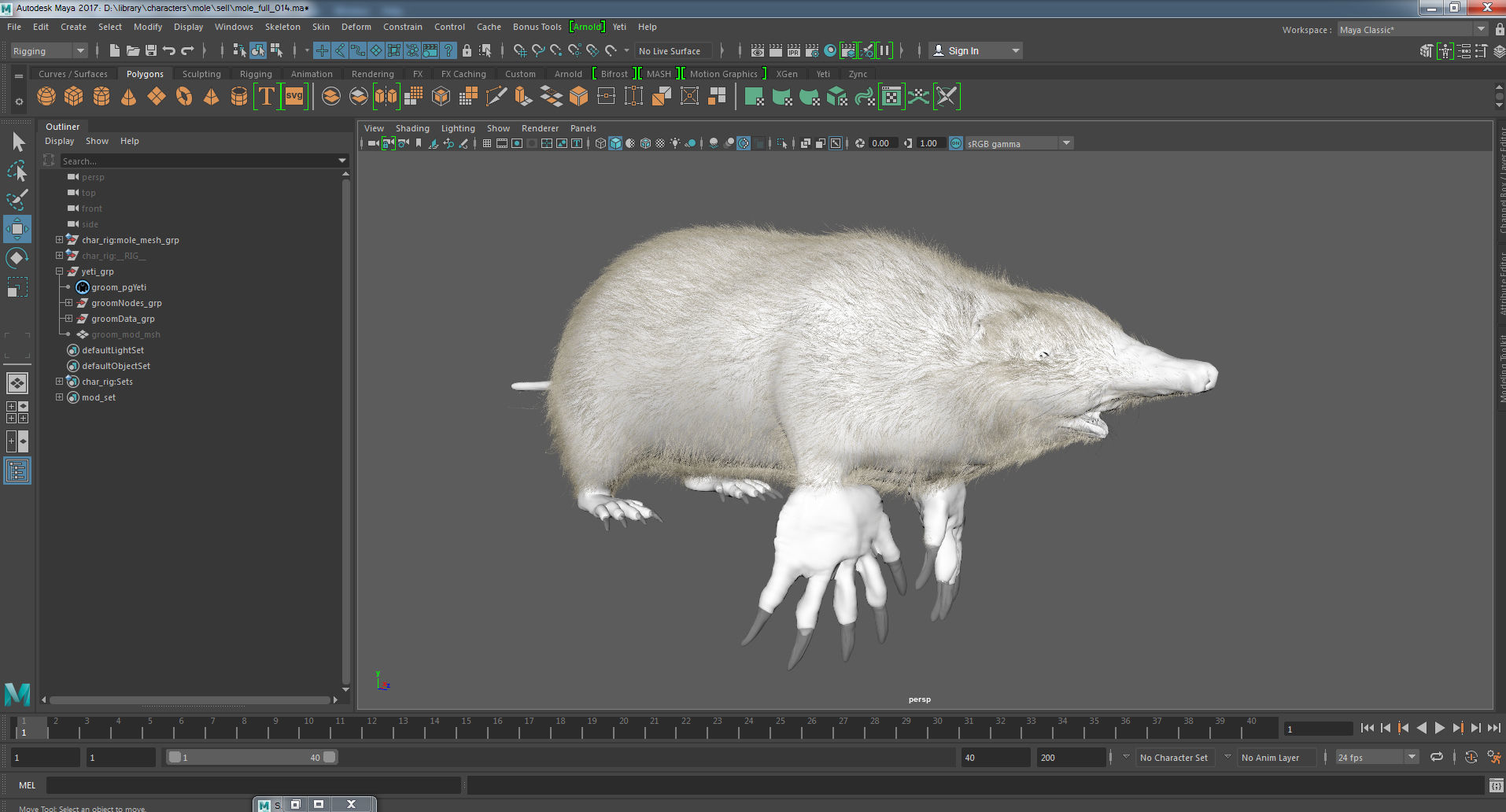Toggle the Outliner layout icon
Screen dimensions: 1506x812
tap(17, 471)
